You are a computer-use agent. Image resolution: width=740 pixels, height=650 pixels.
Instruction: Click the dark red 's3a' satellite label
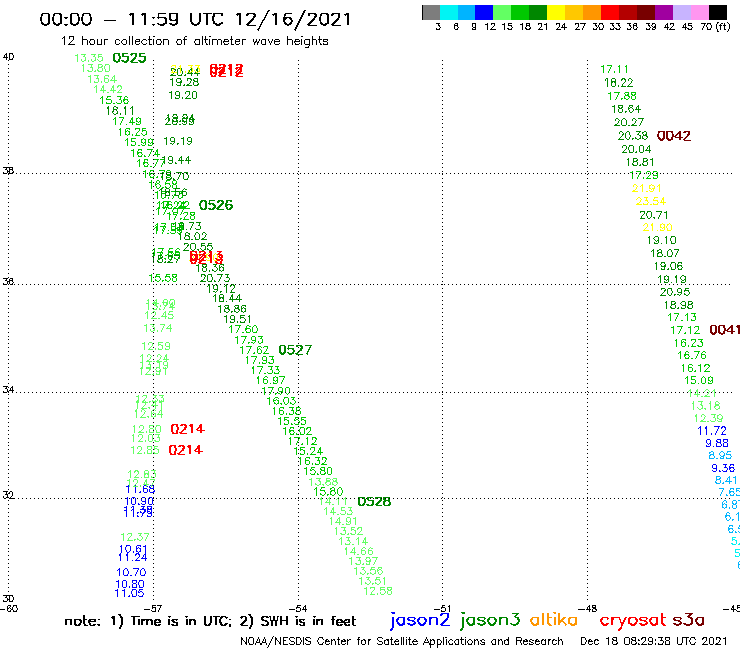688,620
